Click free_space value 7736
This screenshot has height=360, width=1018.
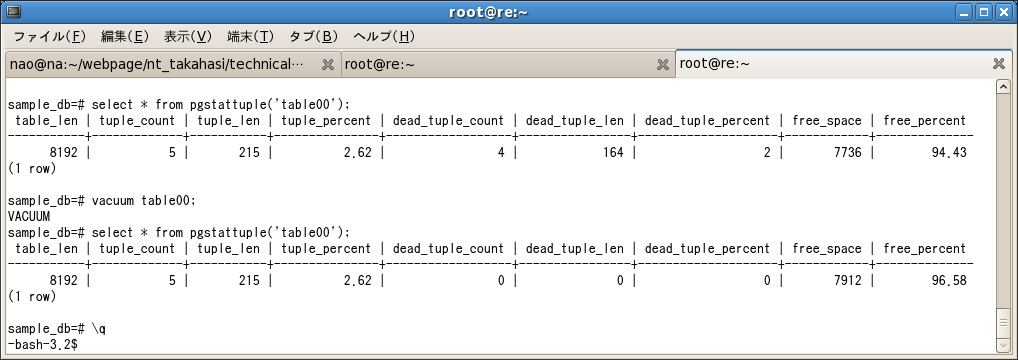click(x=848, y=153)
